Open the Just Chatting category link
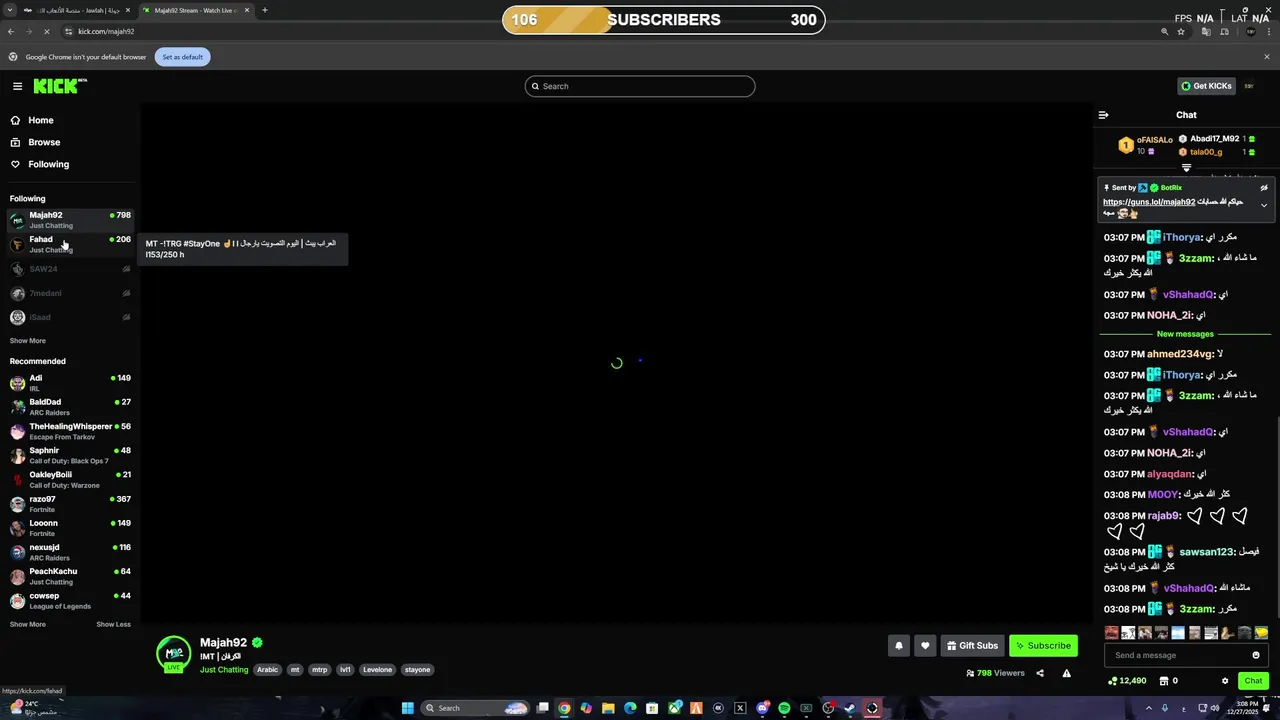Viewport: 1280px width, 720px height. point(224,670)
